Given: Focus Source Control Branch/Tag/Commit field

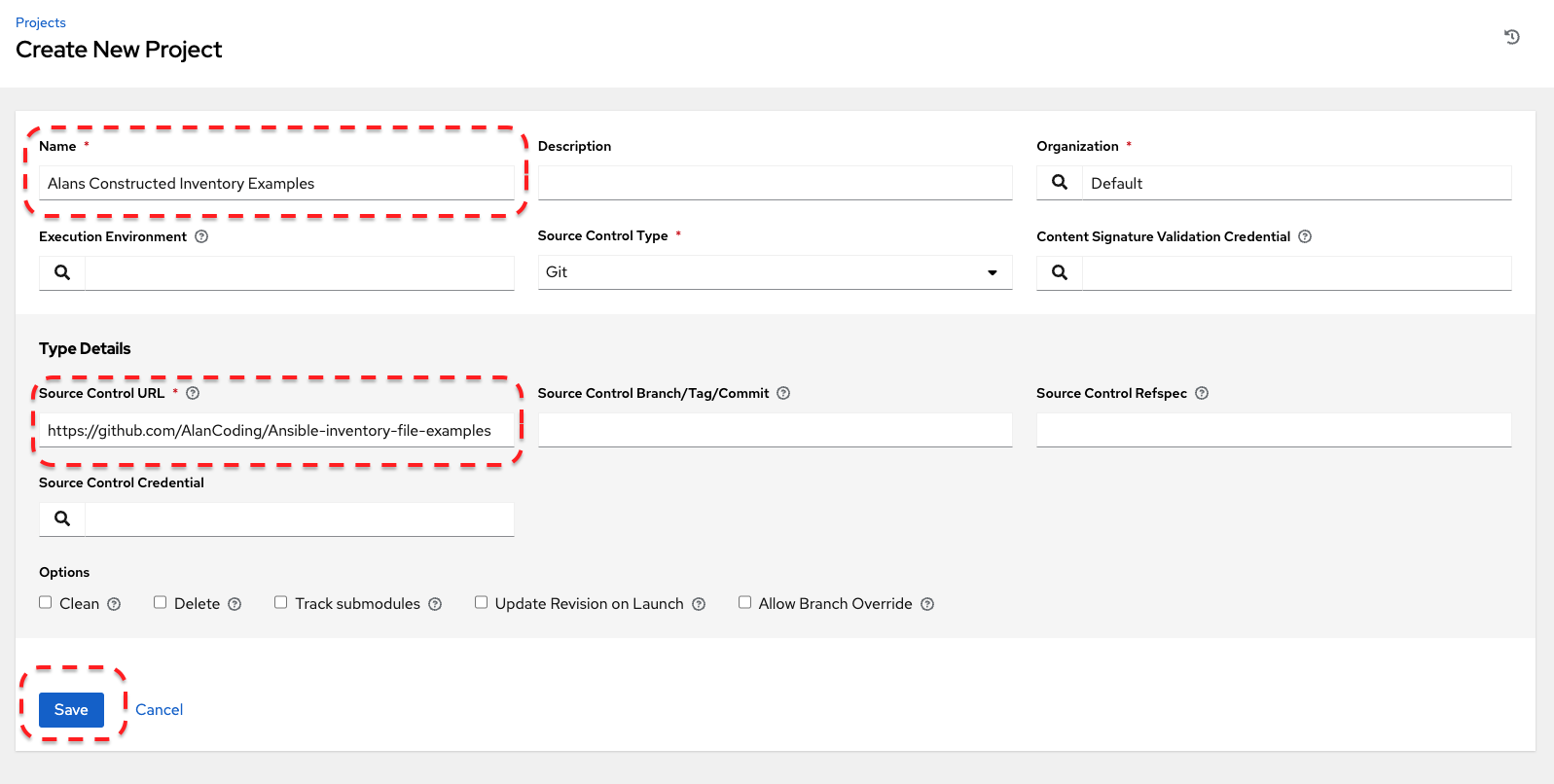Looking at the screenshot, I should 775,430.
